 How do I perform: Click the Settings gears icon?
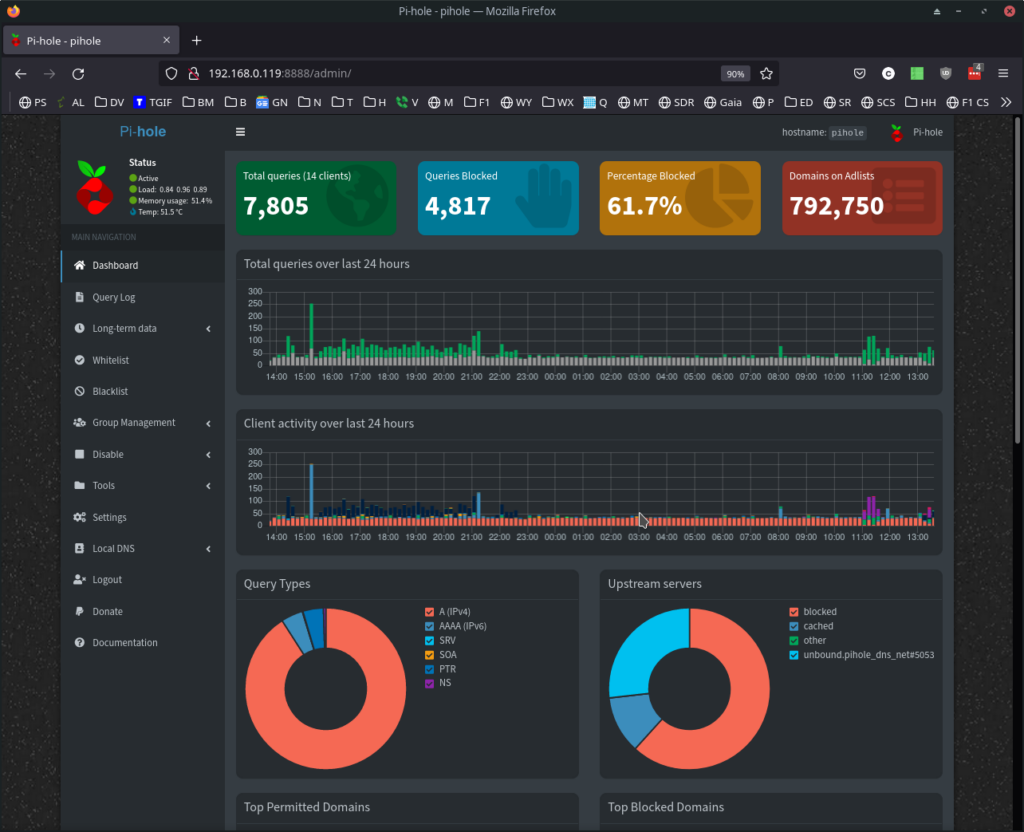79,517
